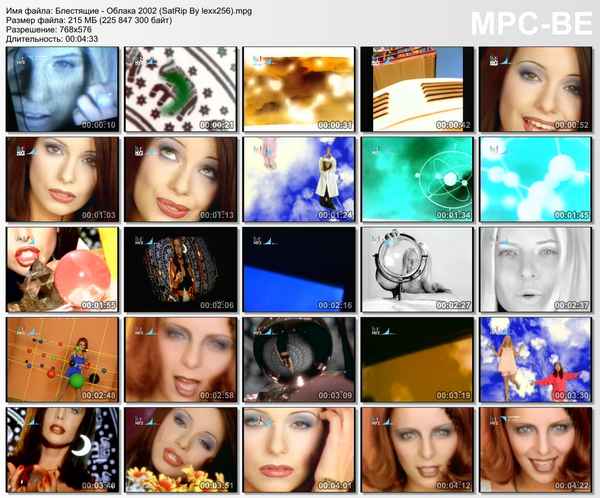Select the thumbnail stamped 00:00:21
This screenshot has width=600, height=498.
[x=181, y=89]
